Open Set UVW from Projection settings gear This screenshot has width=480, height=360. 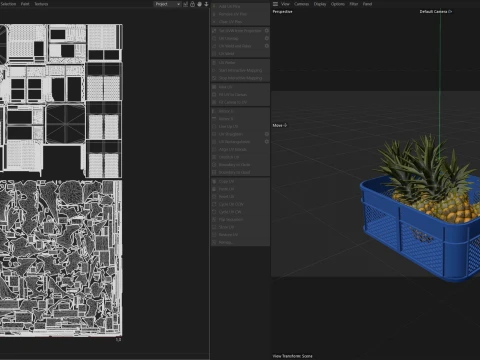(x=267, y=31)
